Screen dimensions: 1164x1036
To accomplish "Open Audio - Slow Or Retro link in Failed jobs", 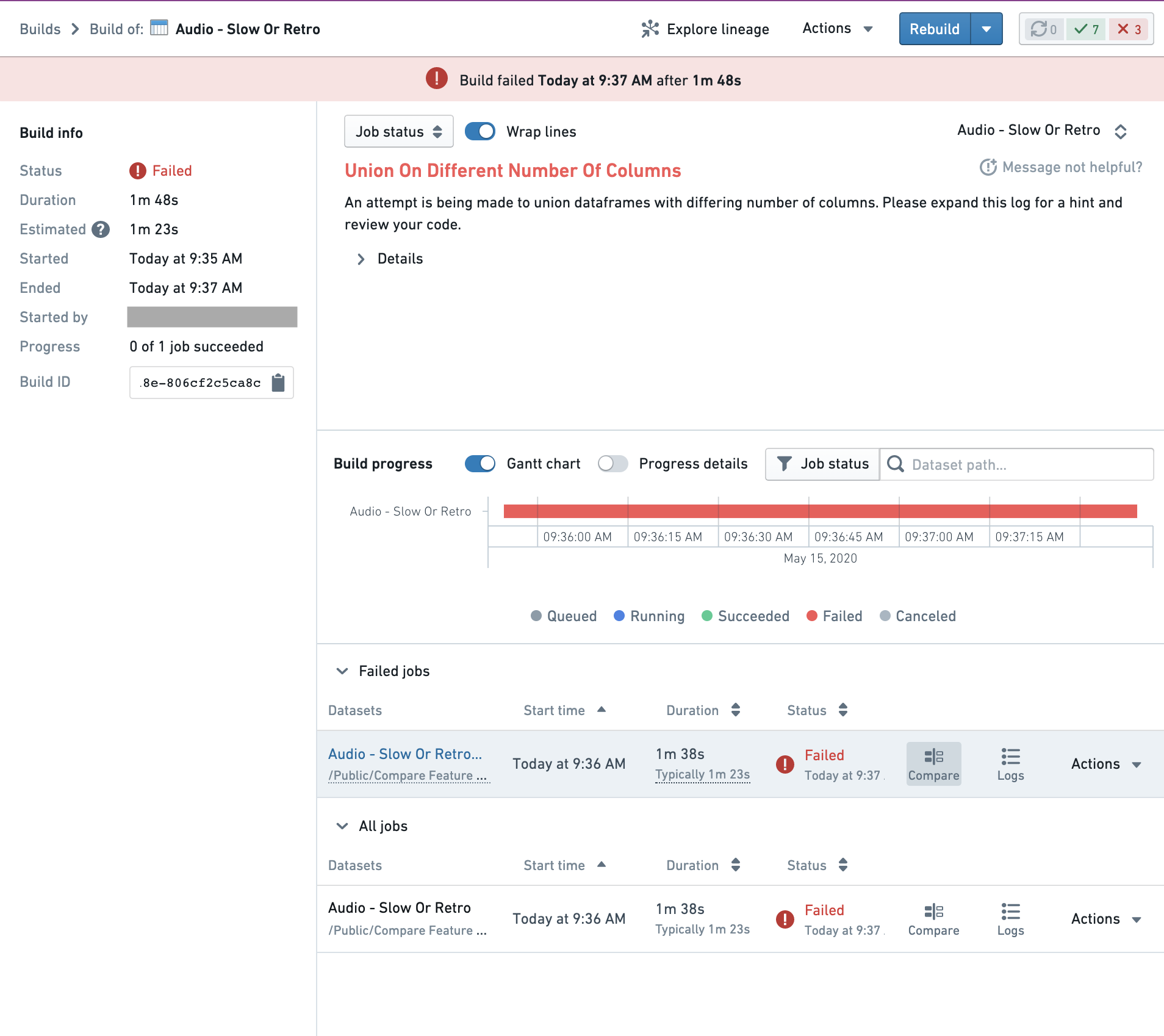I will coord(405,754).
